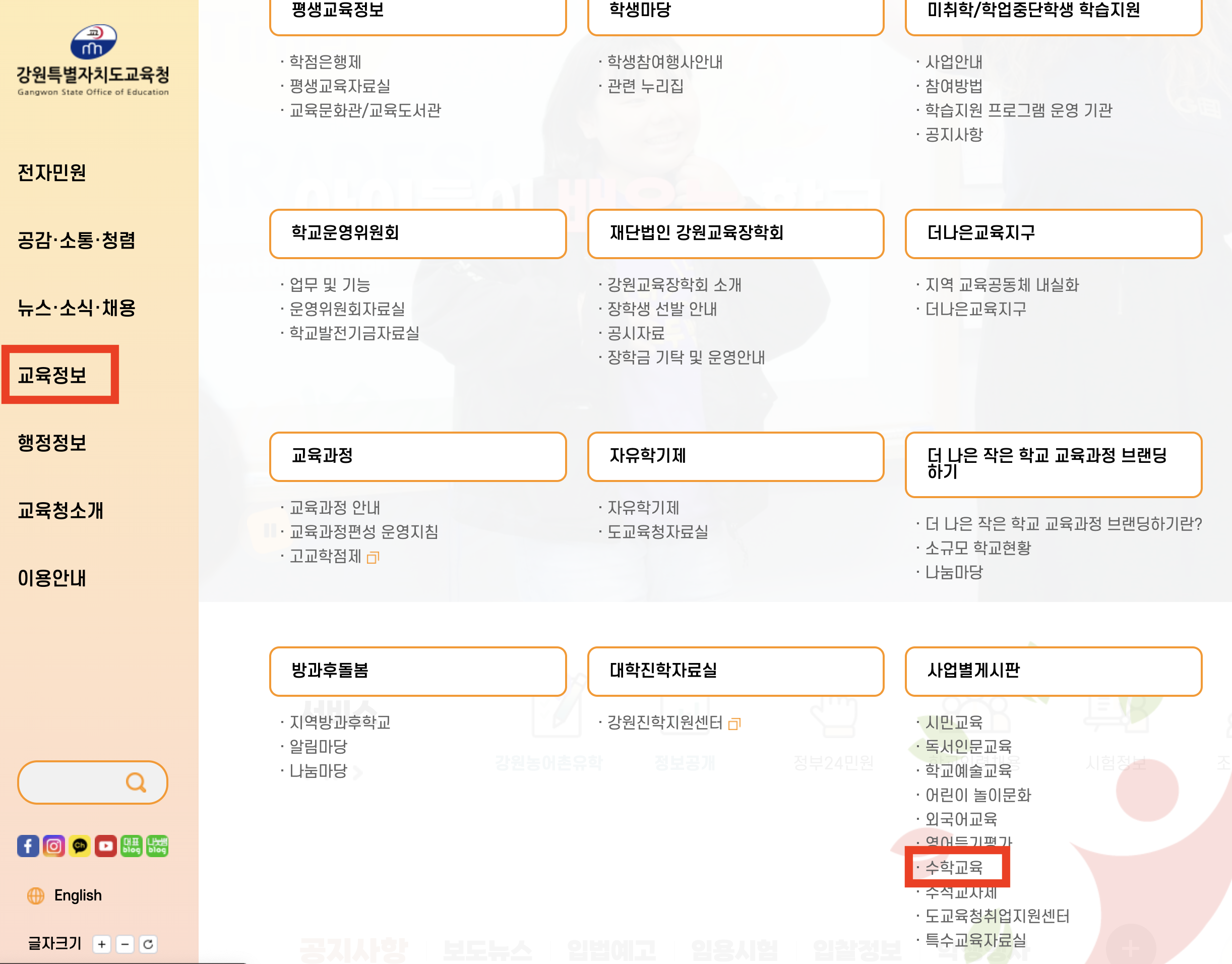Click the 수학교육 link
The image size is (1232, 964).
click(x=954, y=867)
